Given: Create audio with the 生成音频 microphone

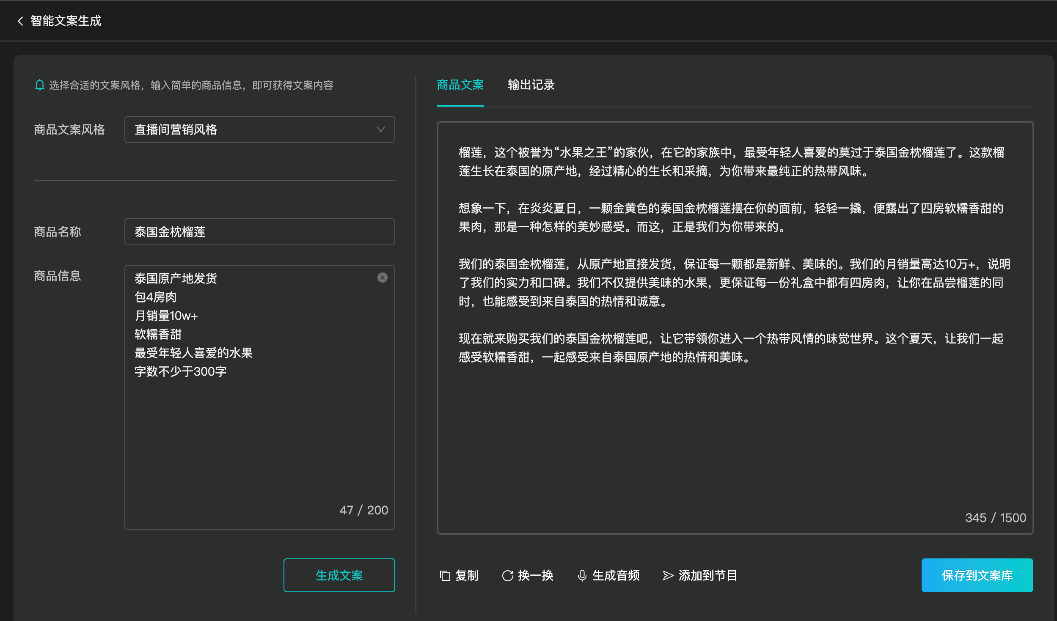Looking at the screenshot, I should (x=608, y=576).
